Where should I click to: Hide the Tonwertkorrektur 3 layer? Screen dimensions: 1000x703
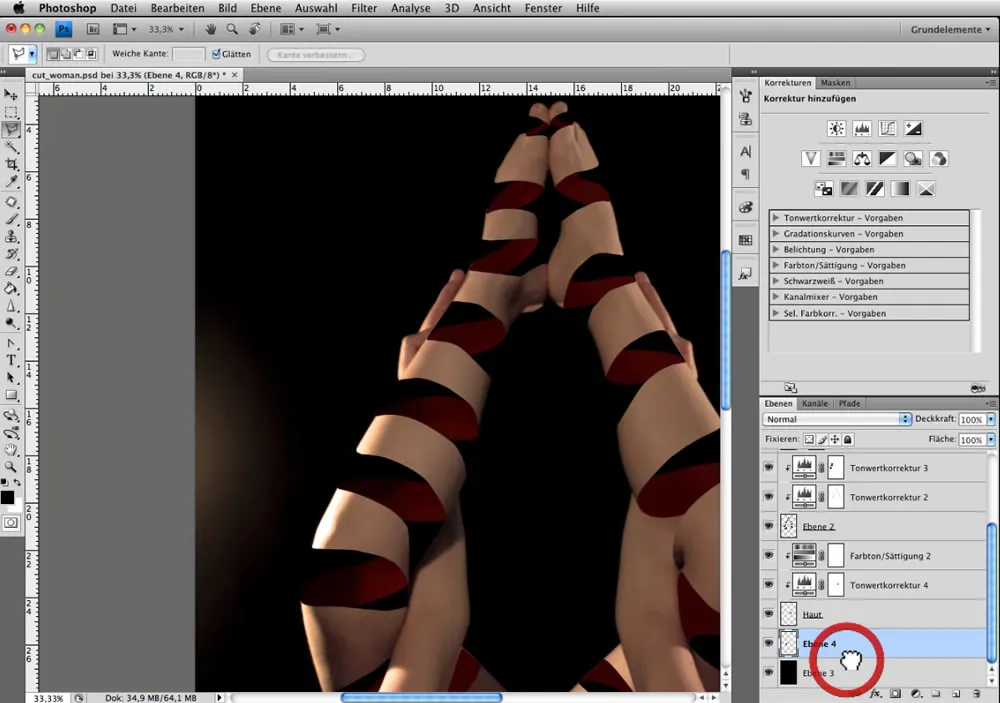pos(768,467)
